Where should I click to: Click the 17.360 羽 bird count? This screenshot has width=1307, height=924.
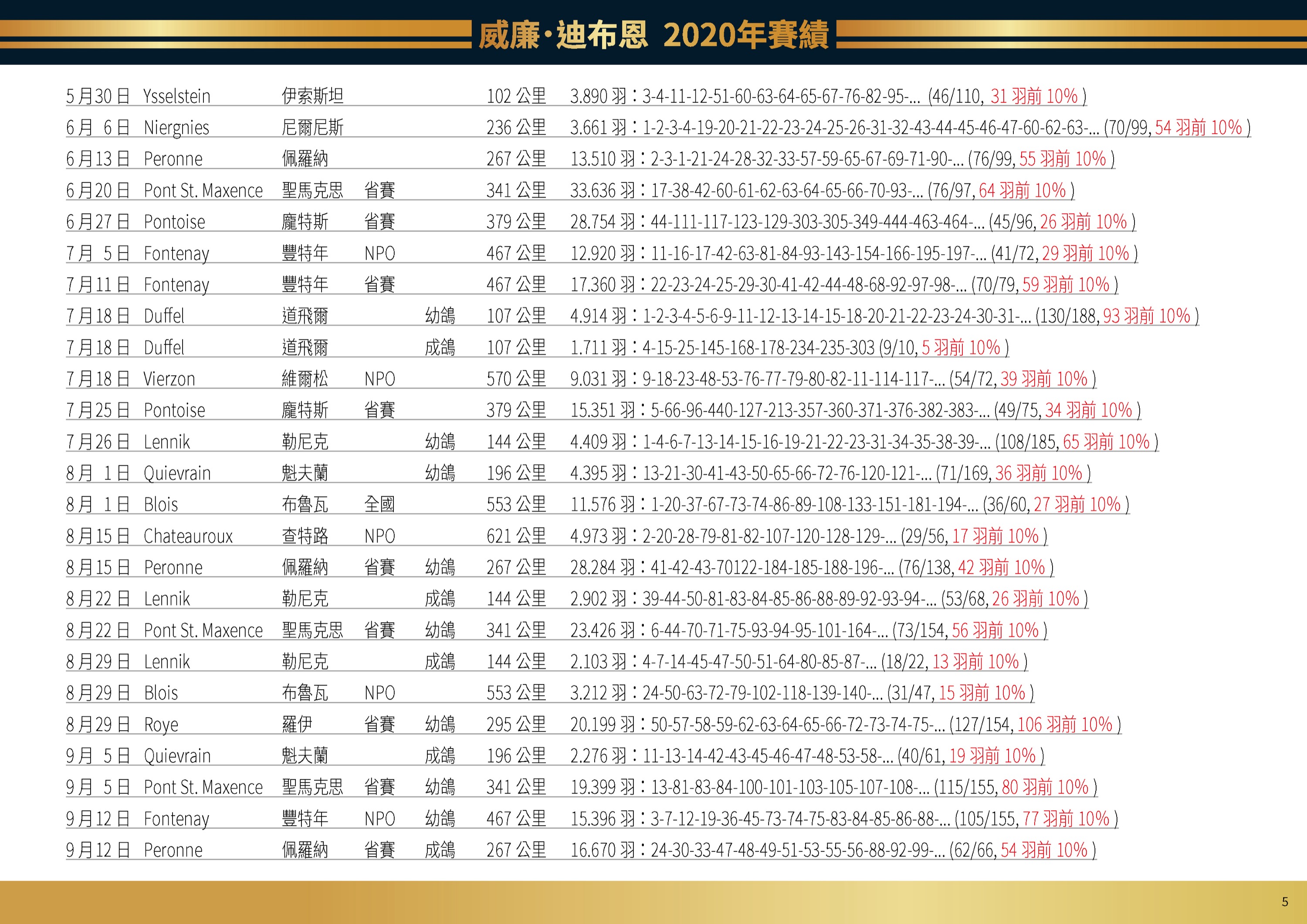603,284
